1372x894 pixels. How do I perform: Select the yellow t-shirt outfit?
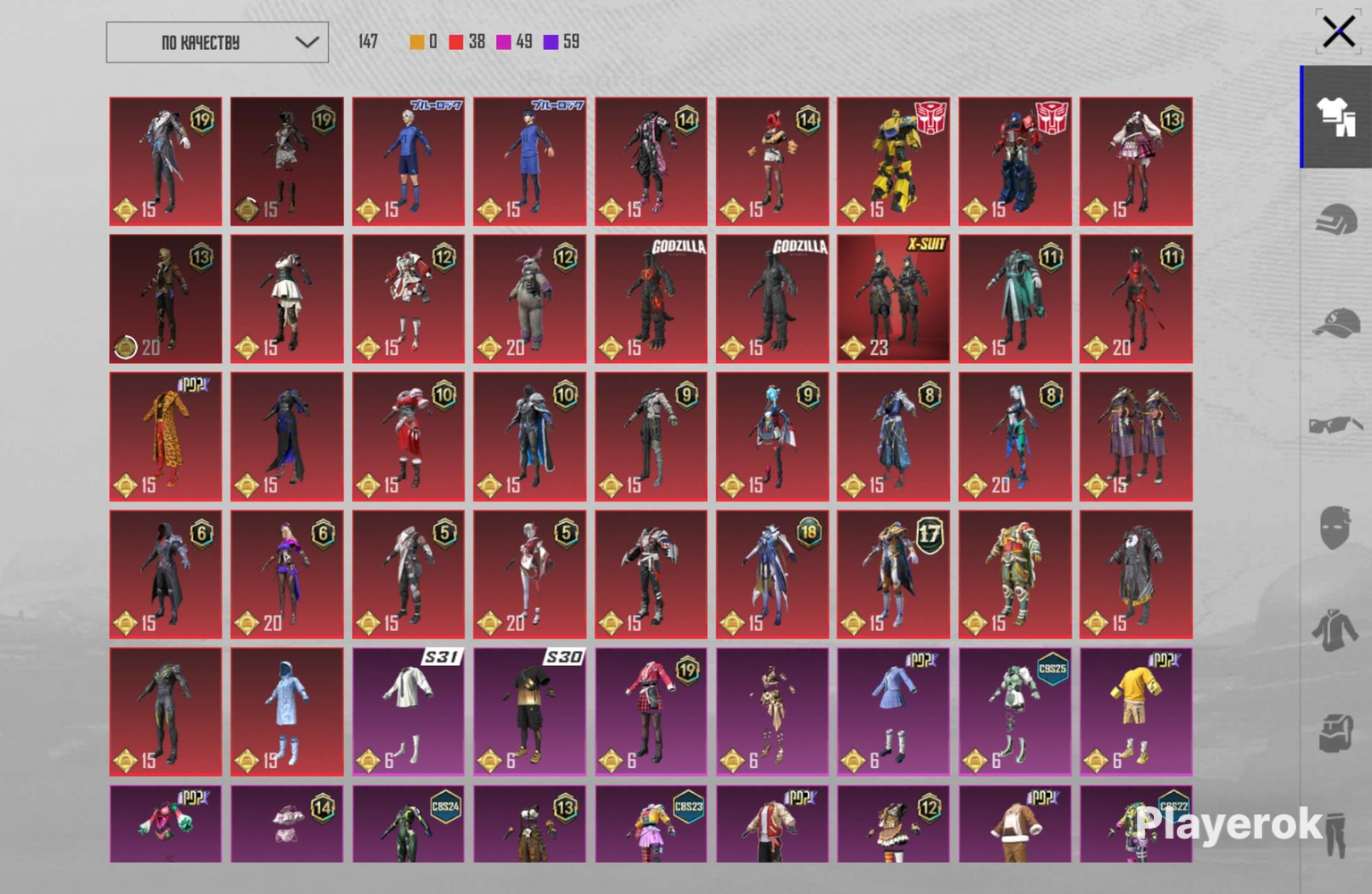1136,712
